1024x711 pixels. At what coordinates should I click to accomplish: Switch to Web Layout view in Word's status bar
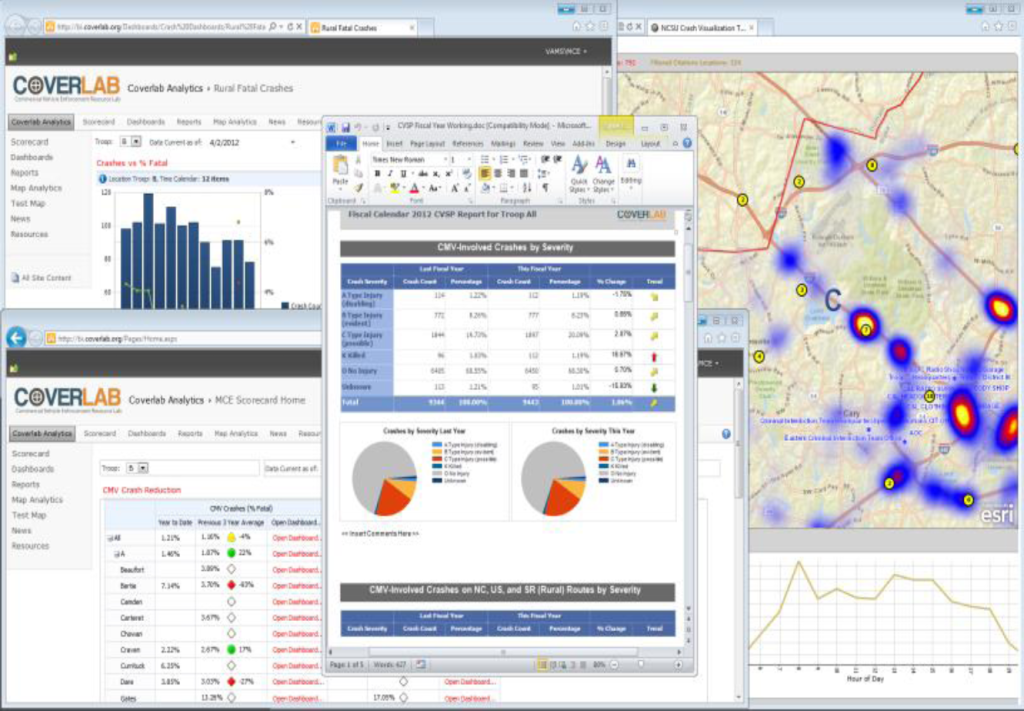tap(561, 664)
